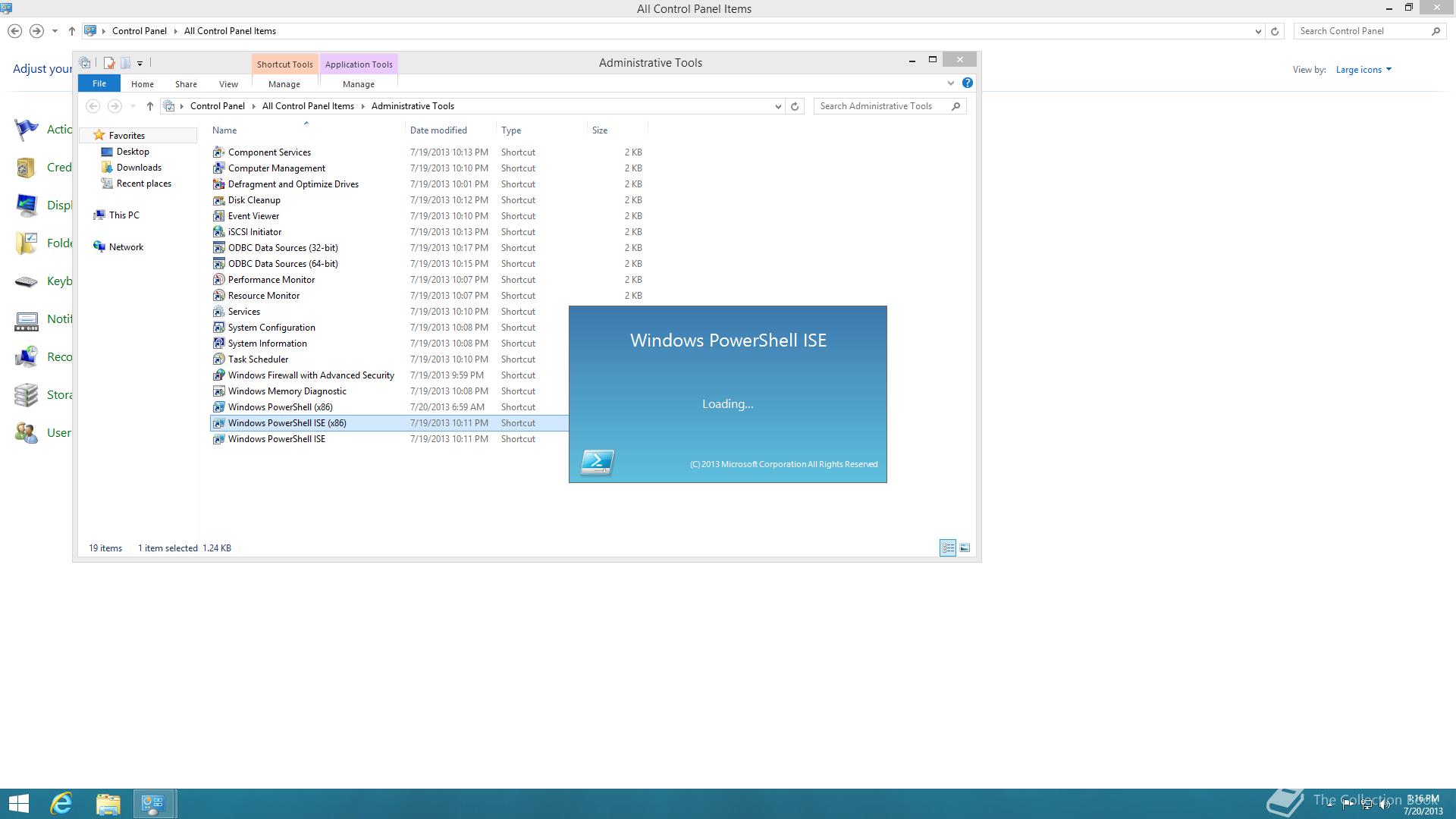The image size is (1456, 819).
Task: Select the System Information icon
Action: coord(219,344)
